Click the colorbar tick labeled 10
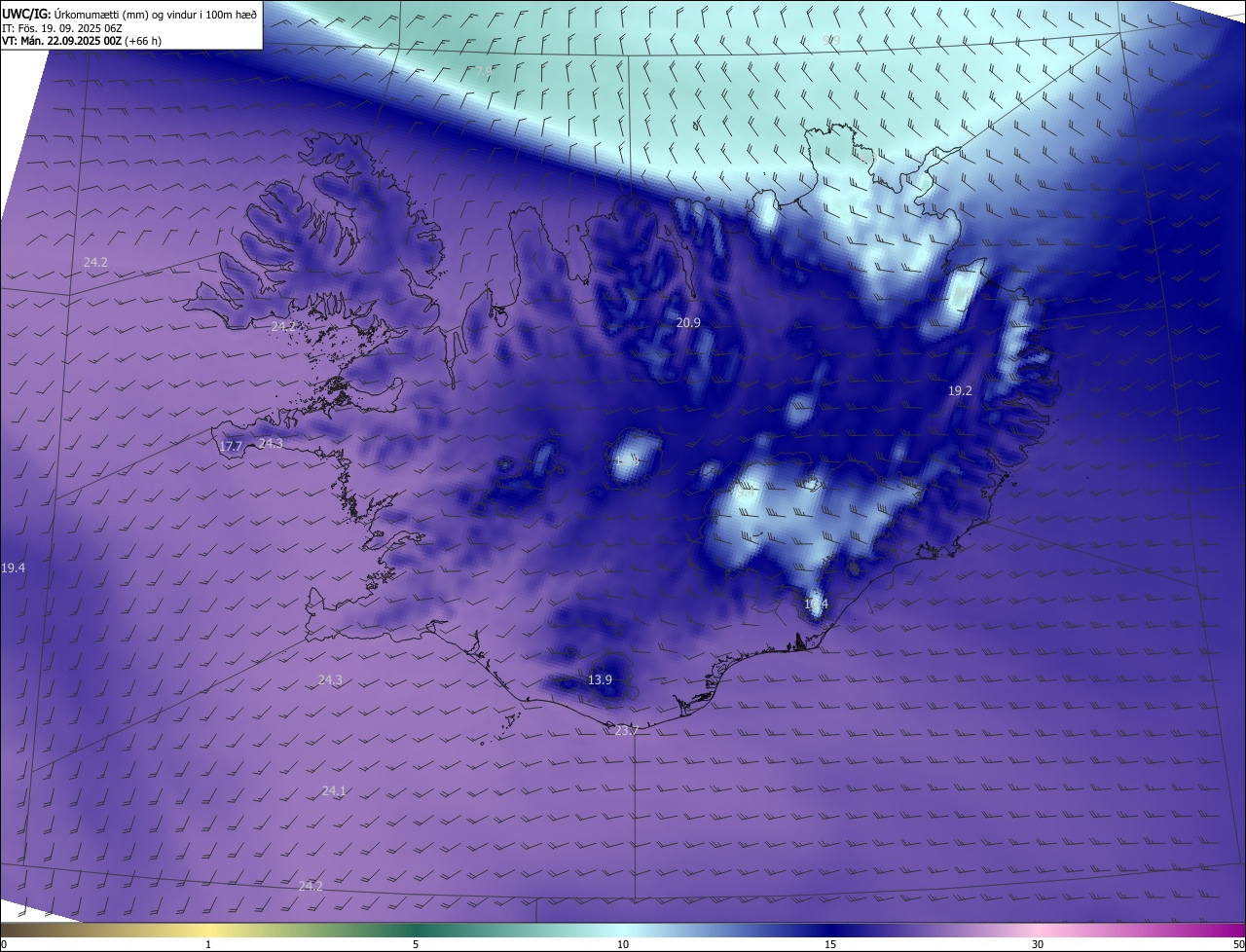 (x=623, y=944)
